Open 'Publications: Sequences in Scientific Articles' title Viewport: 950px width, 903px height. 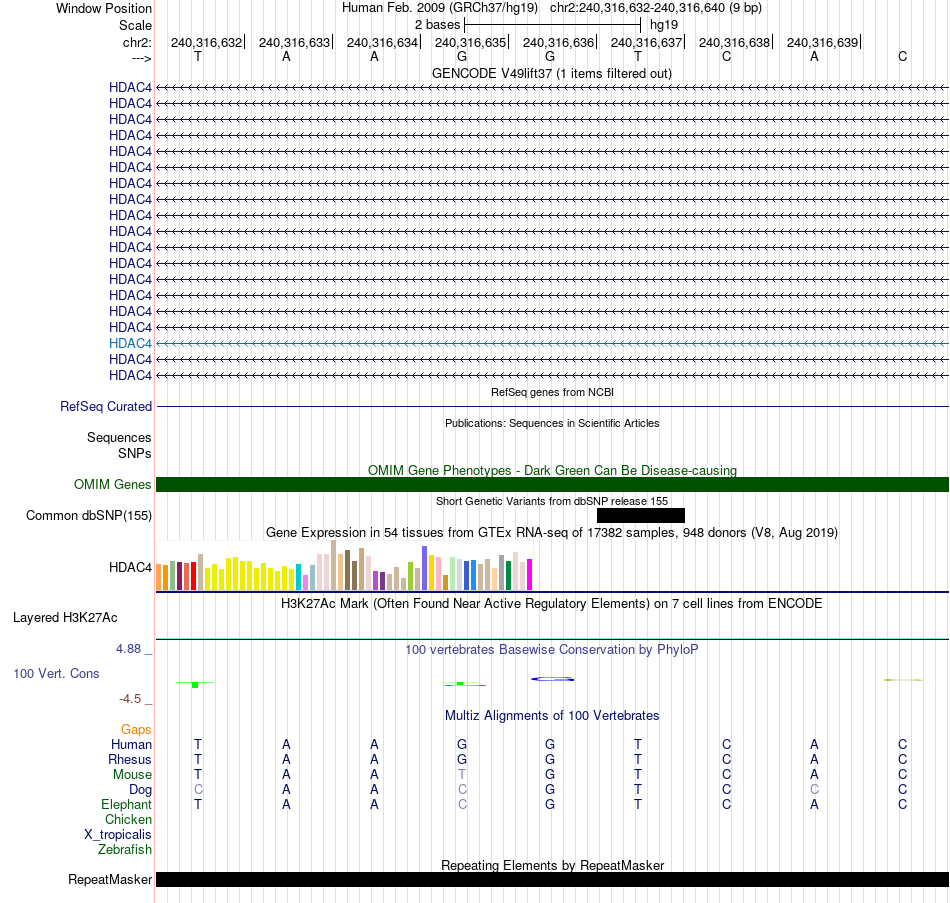(552, 423)
